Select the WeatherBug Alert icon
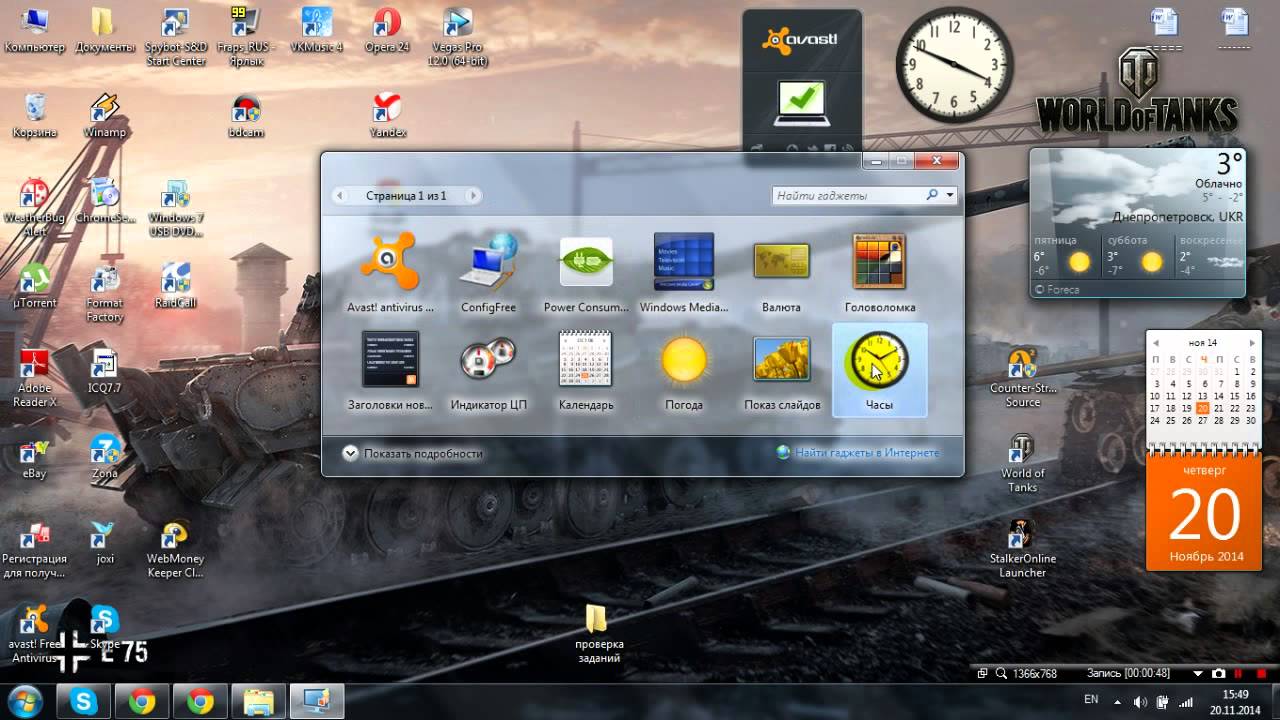 click(34, 207)
